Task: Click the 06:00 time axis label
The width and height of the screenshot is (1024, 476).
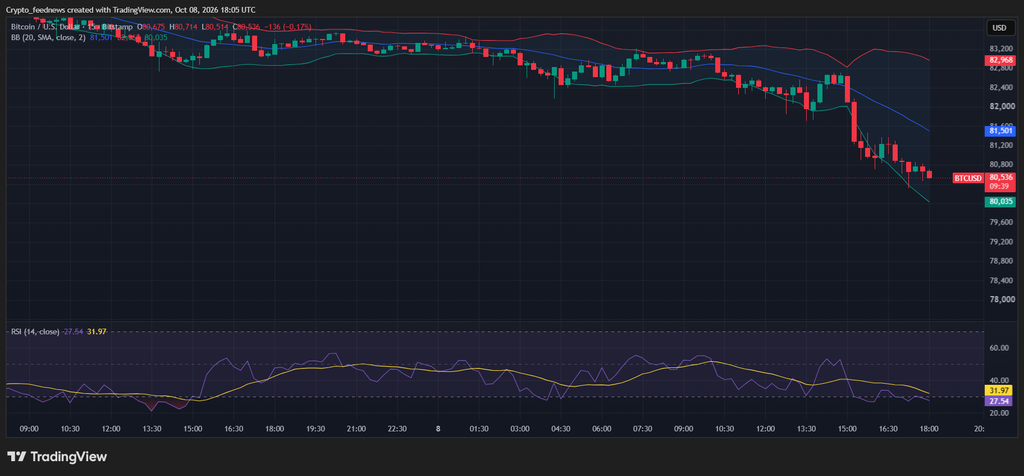Action: [602, 429]
